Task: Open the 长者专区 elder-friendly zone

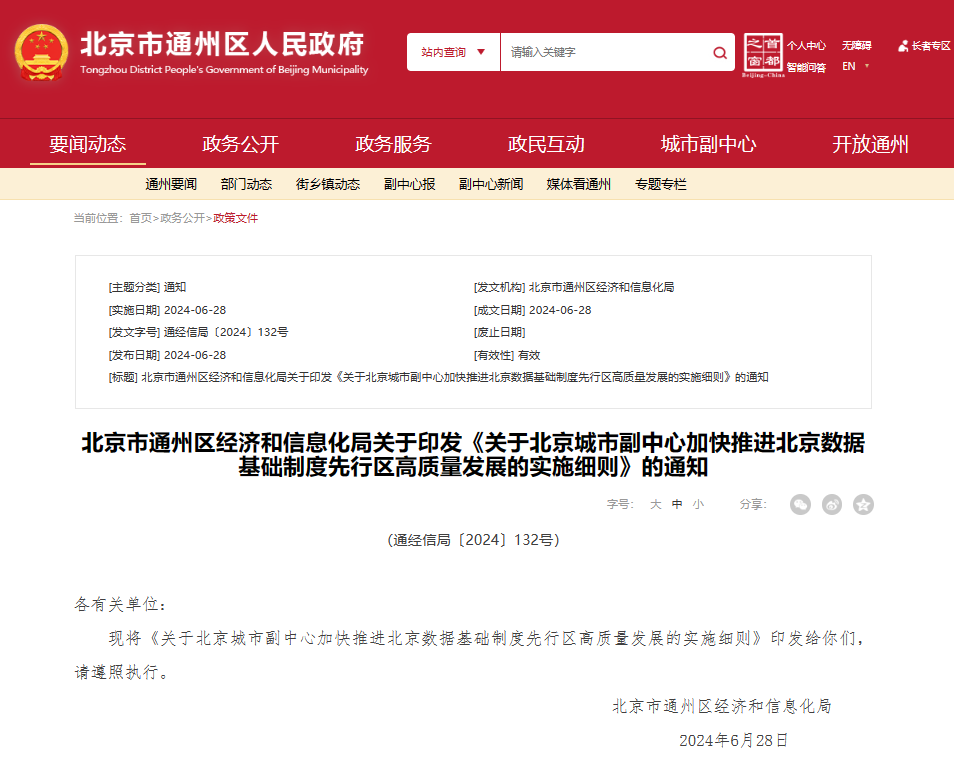Action: point(924,46)
